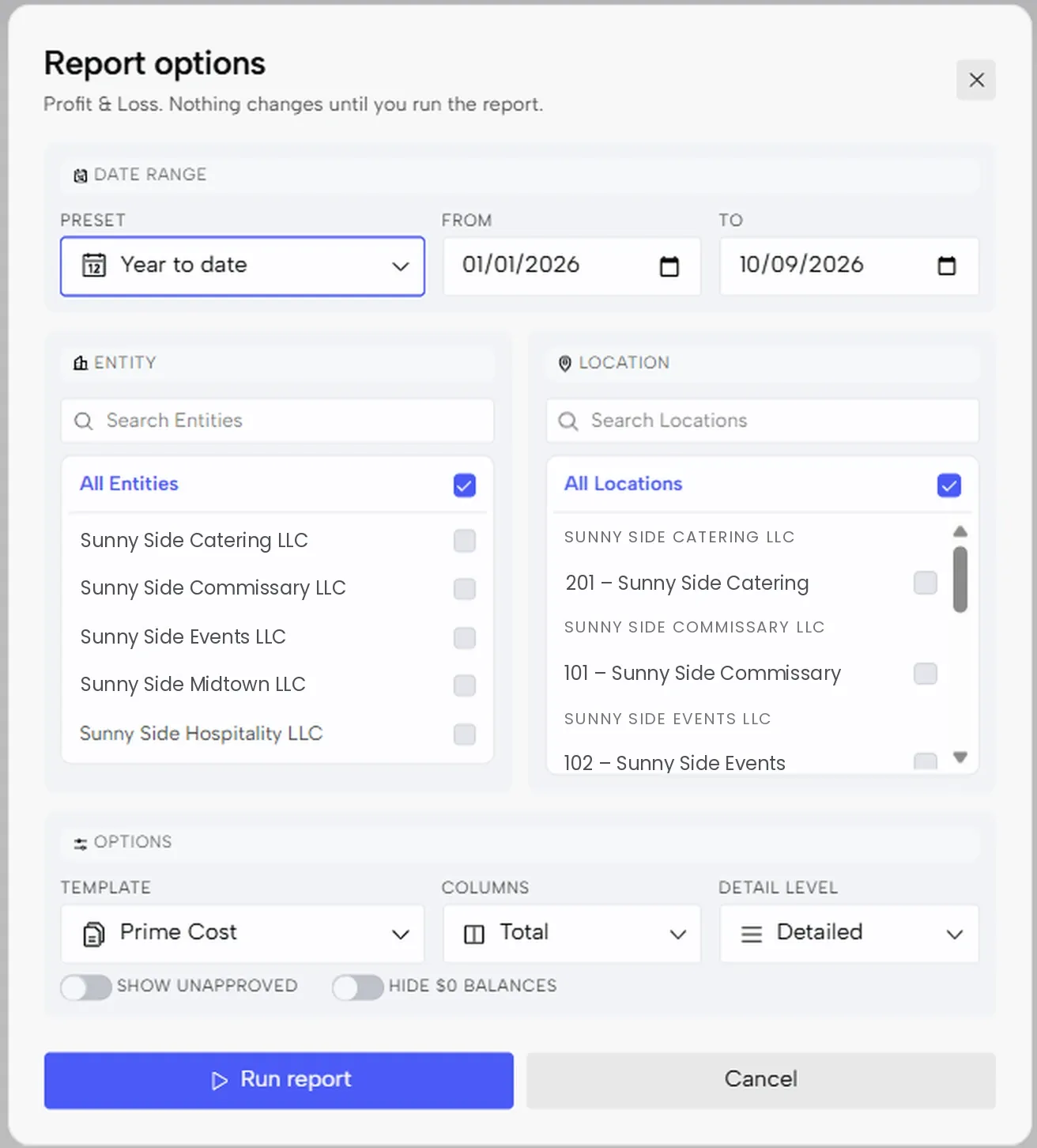Open the From date calendar picker icon

point(669,266)
